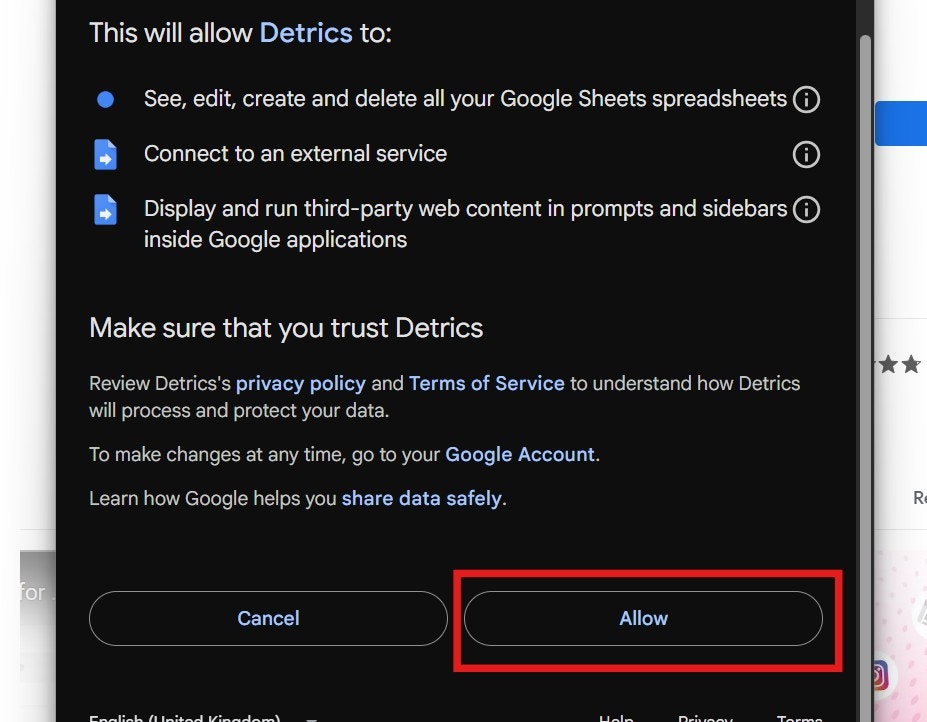Open the Google Account link

tap(520, 454)
